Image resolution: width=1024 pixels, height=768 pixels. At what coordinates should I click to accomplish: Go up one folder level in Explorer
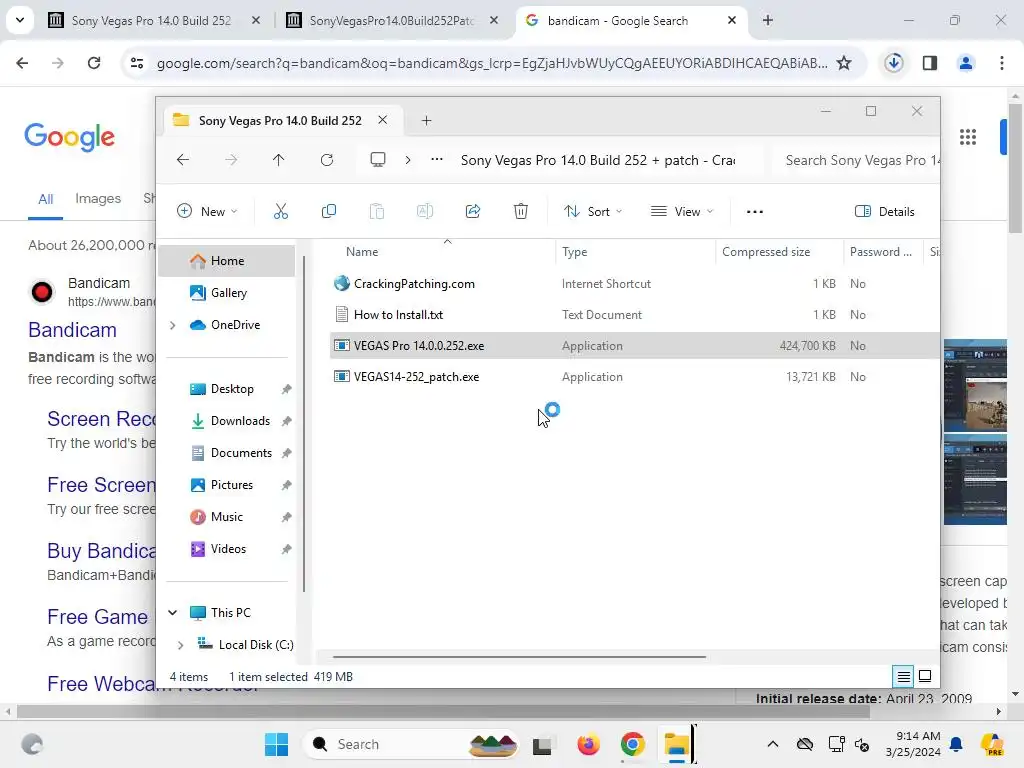coord(278,160)
